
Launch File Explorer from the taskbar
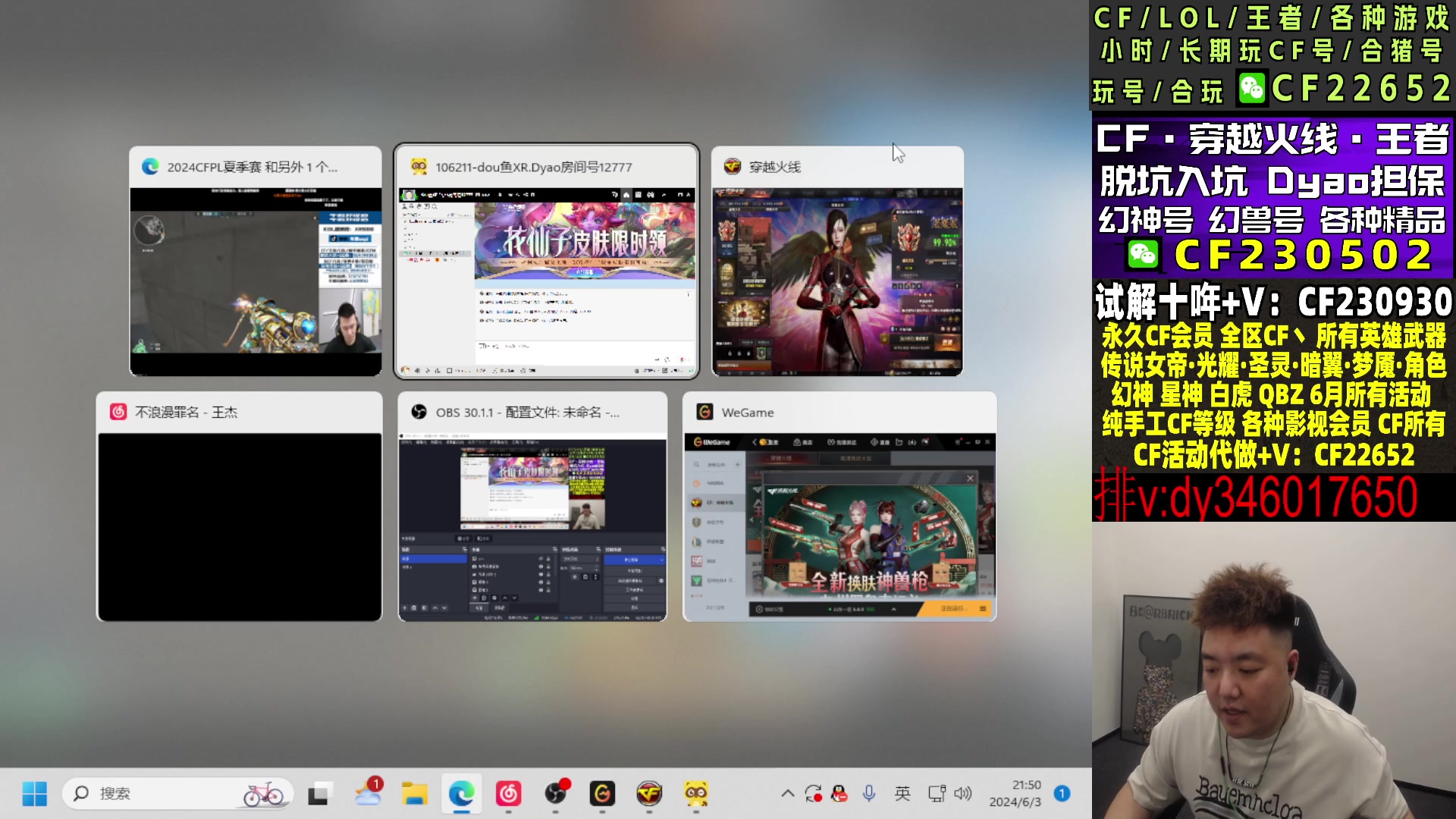415,794
